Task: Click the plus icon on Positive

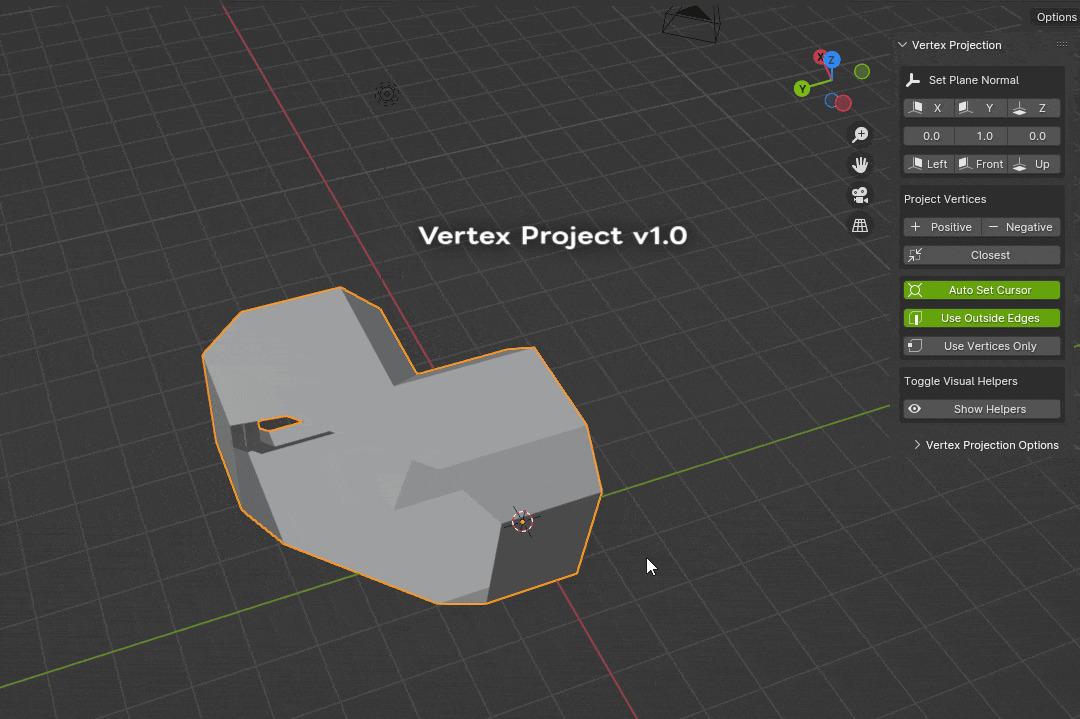Action: [915, 227]
